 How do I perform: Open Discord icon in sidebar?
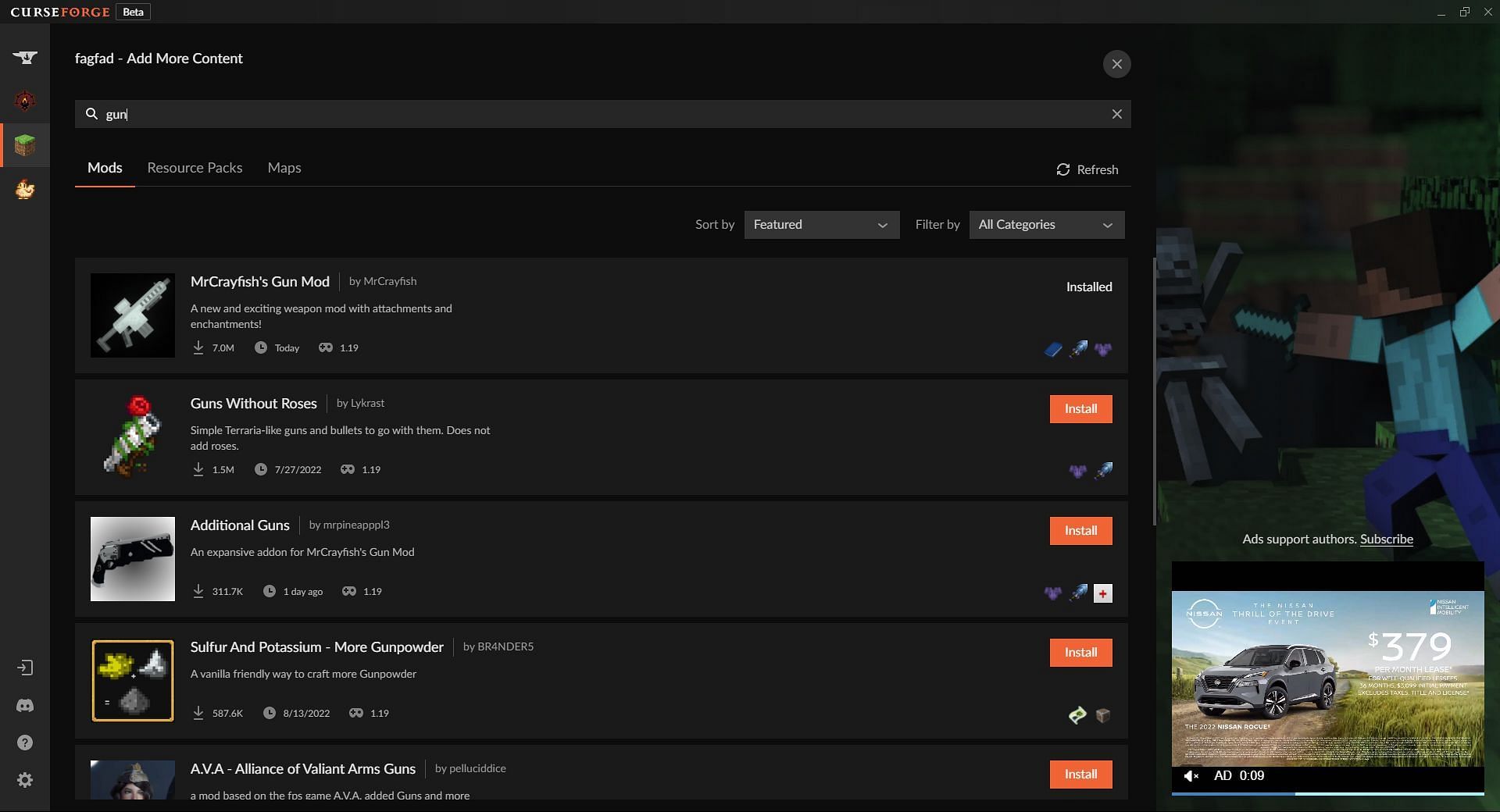(25, 705)
